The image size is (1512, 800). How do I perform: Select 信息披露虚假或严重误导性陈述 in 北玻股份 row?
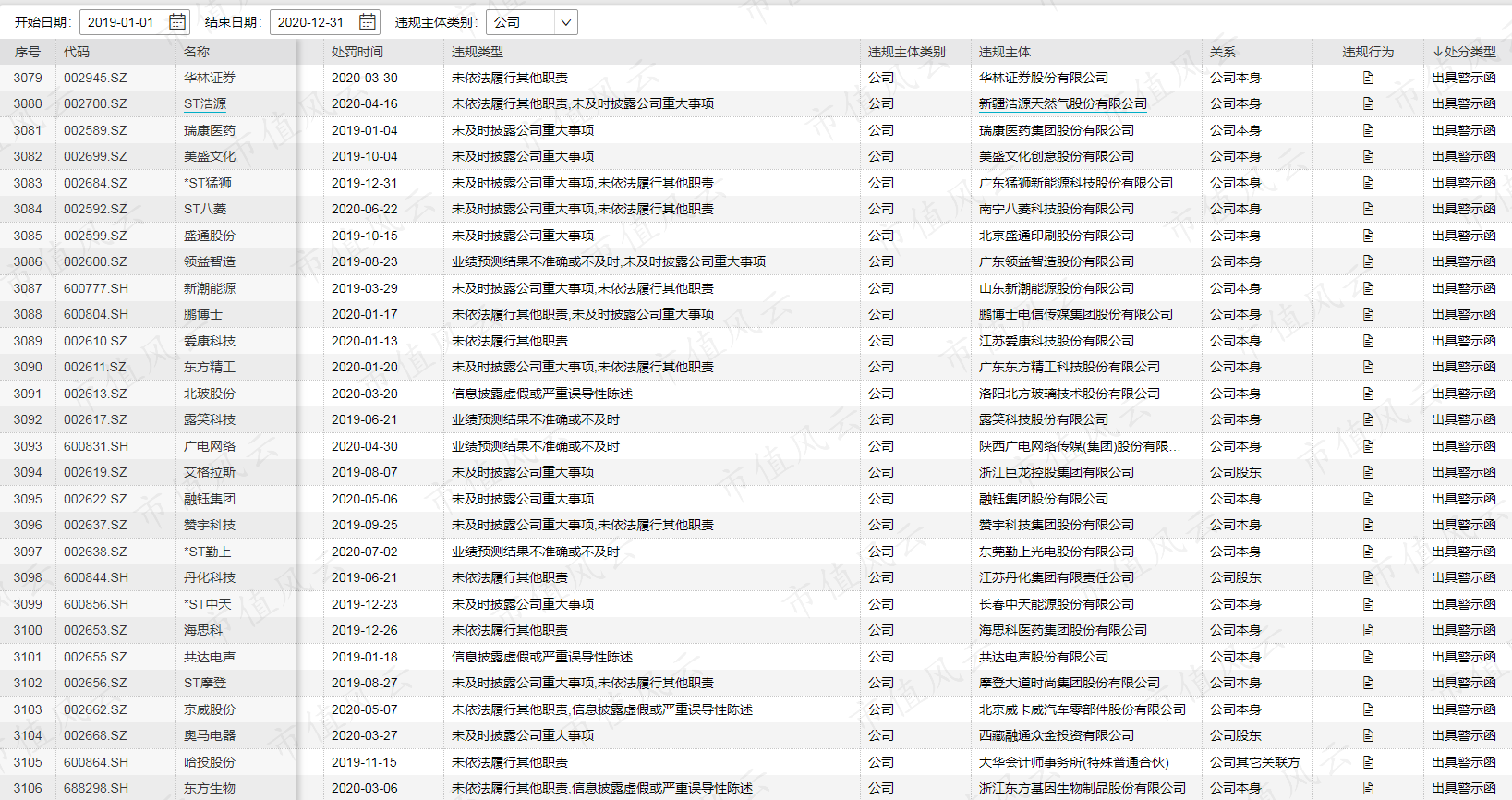[x=542, y=394]
